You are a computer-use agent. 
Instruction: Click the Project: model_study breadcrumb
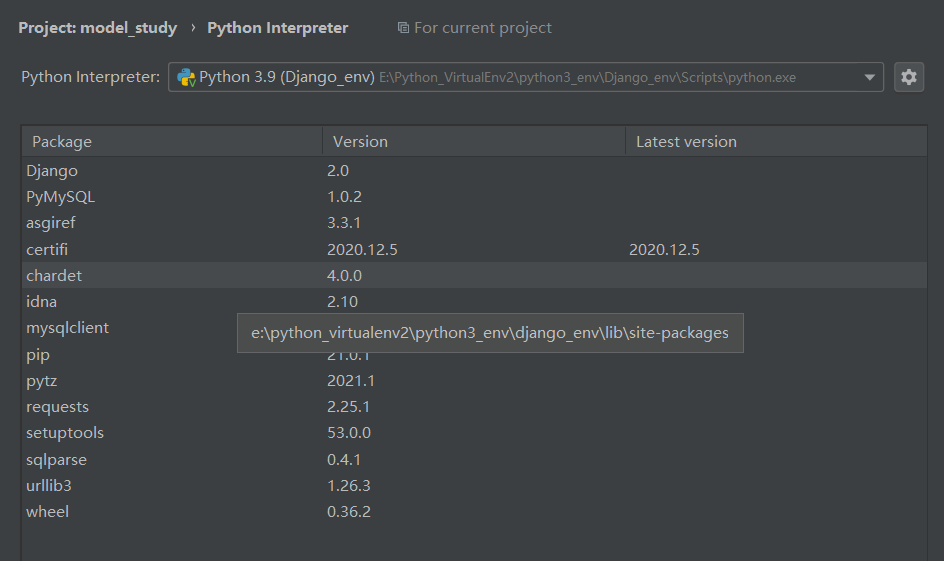[x=98, y=28]
